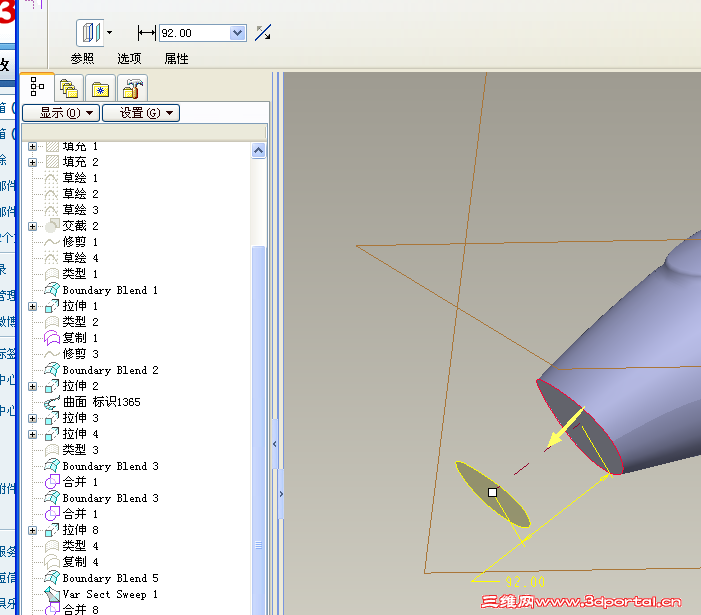Click the first 合并 1 merge icon
Image resolution: width=701 pixels, height=615 pixels.
coord(52,482)
